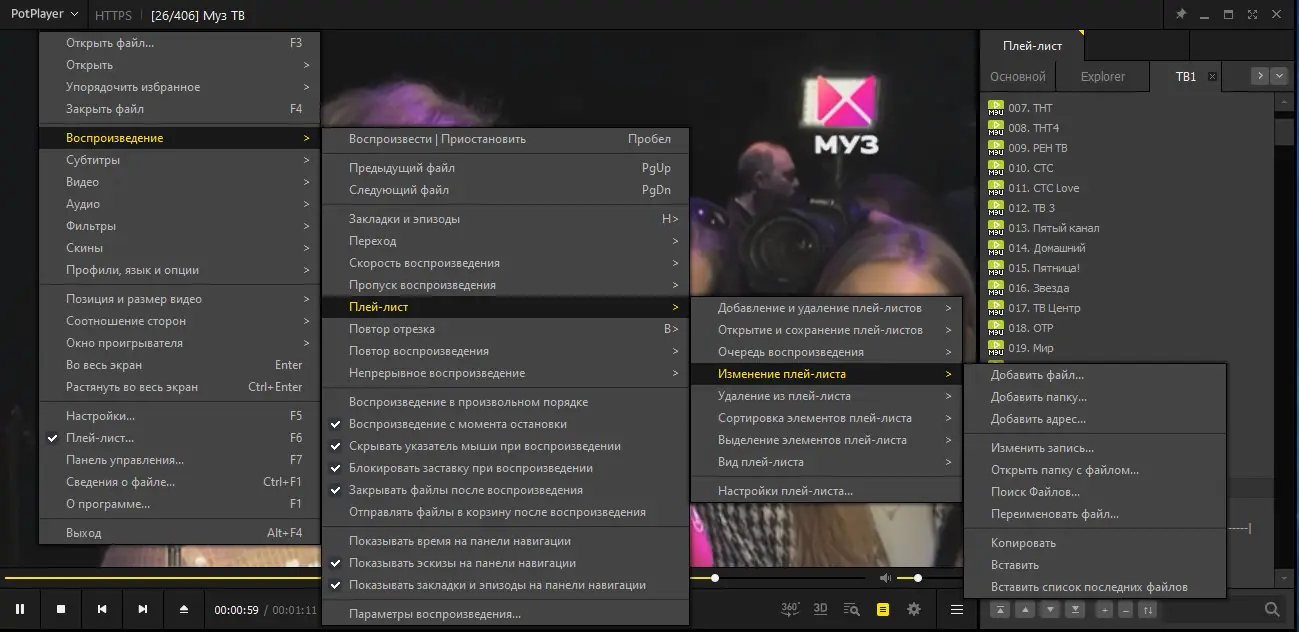Image resolution: width=1299 pixels, height=632 pixels.
Task: Open 'Настройки плей-листа...' entry
Action: click(x=826, y=491)
